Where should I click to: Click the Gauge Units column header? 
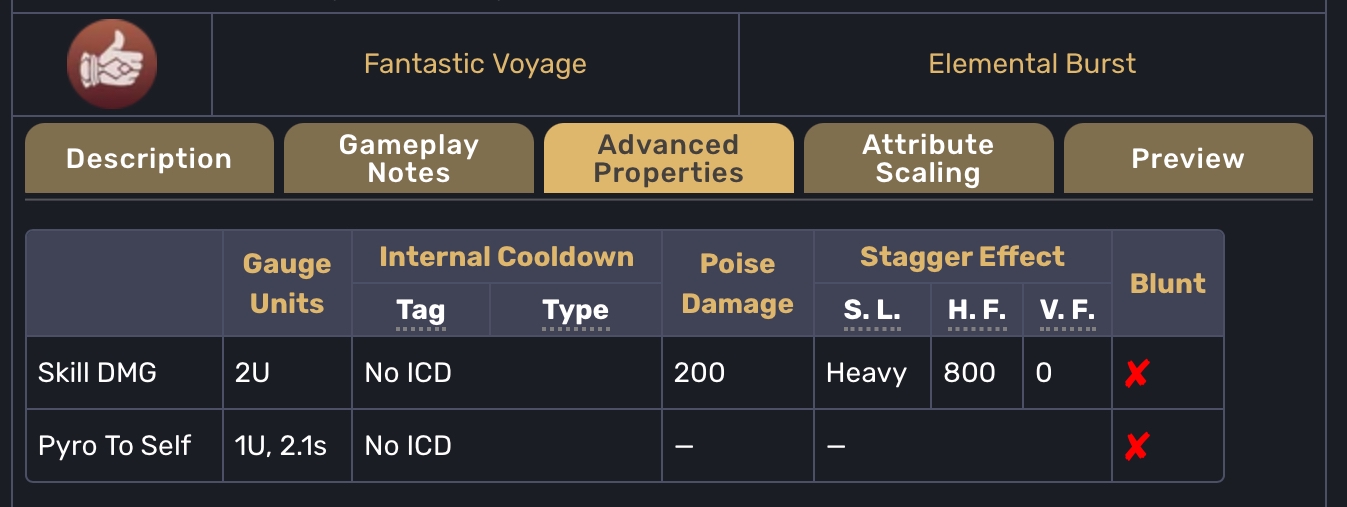click(287, 284)
